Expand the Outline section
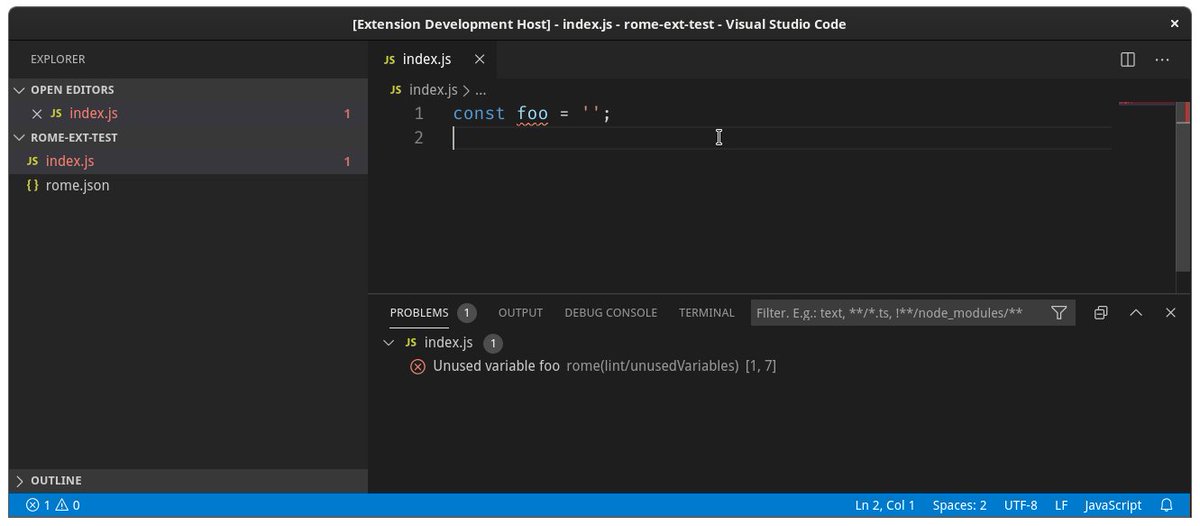Image resolution: width=1200 pixels, height=526 pixels. click(x=188, y=480)
